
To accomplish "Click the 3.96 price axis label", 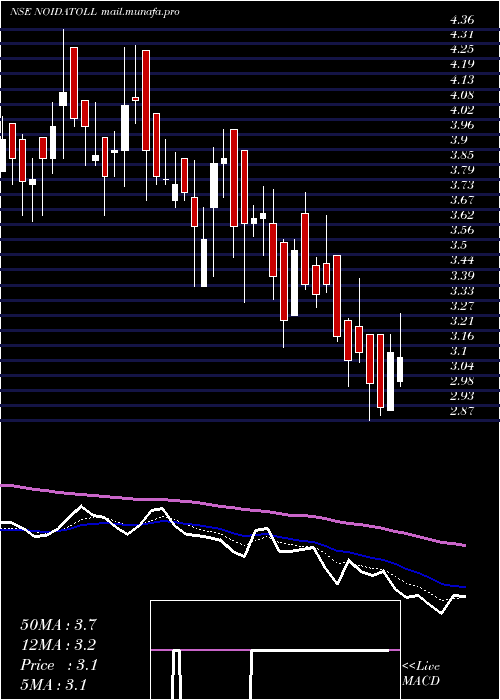I will pyautogui.click(x=462, y=125).
